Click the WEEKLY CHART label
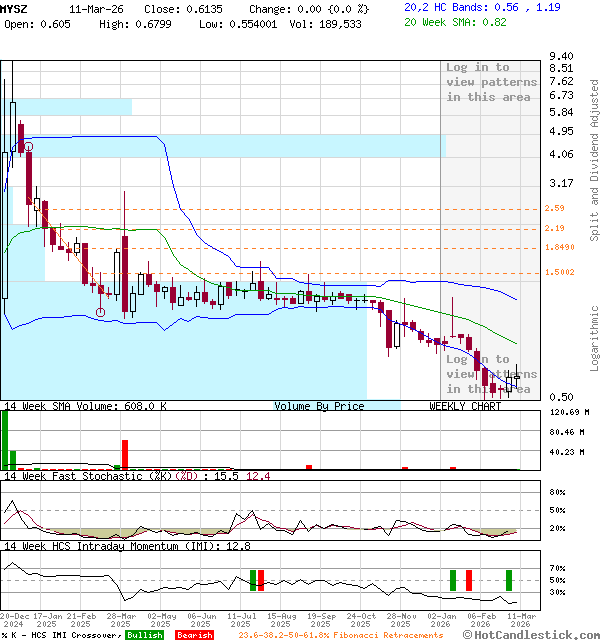600x640 pixels. 465,407
